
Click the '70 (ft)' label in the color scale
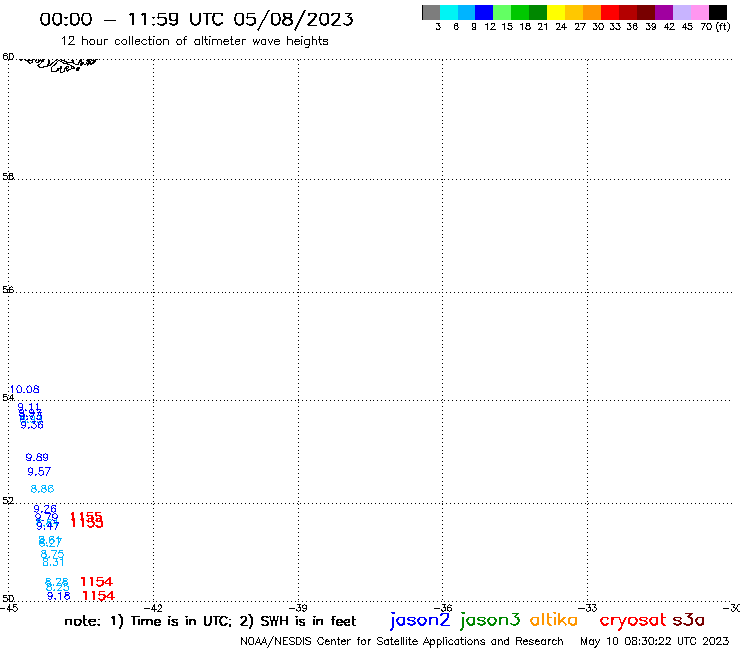pyautogui.click(x=715, y=26)
